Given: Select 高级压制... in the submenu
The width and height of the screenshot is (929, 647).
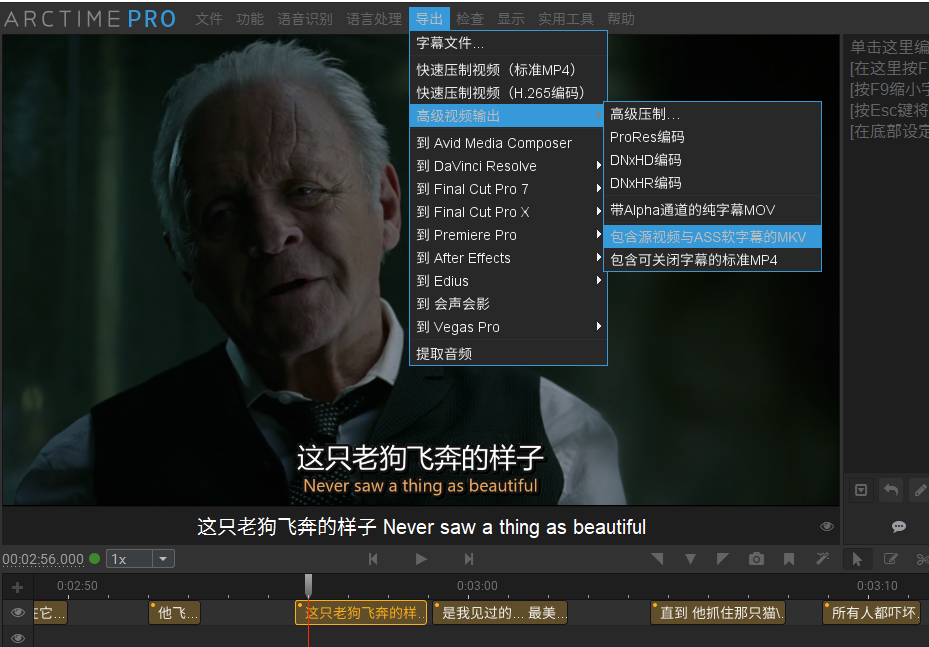Looking at the screenshot, I should click(712, 114).
